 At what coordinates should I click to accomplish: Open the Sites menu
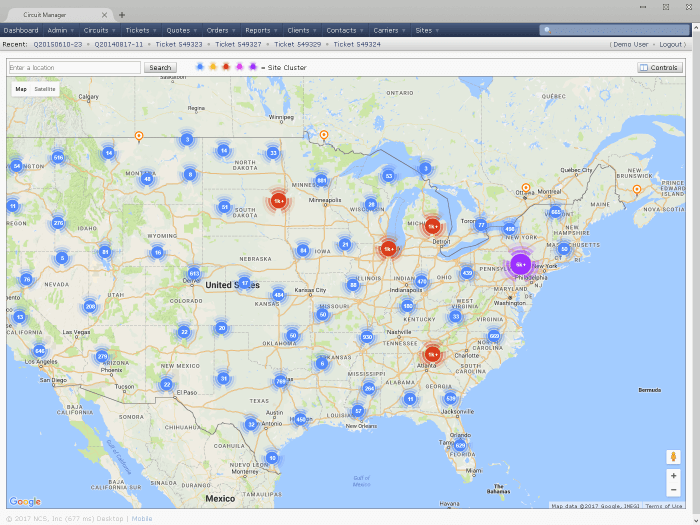click(x=426, y=31)
